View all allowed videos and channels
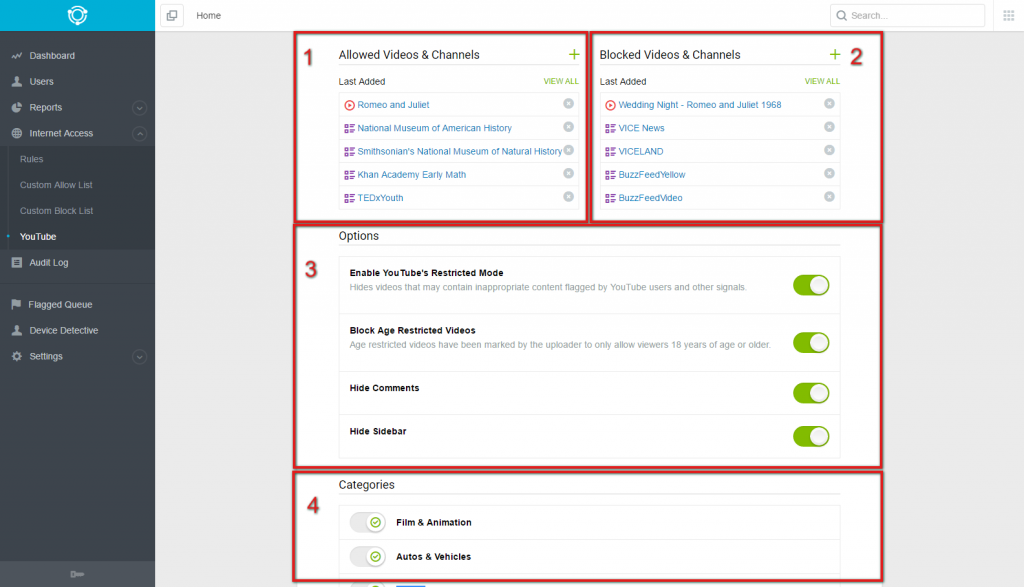 pyautogui.click(x=560, y=82)
